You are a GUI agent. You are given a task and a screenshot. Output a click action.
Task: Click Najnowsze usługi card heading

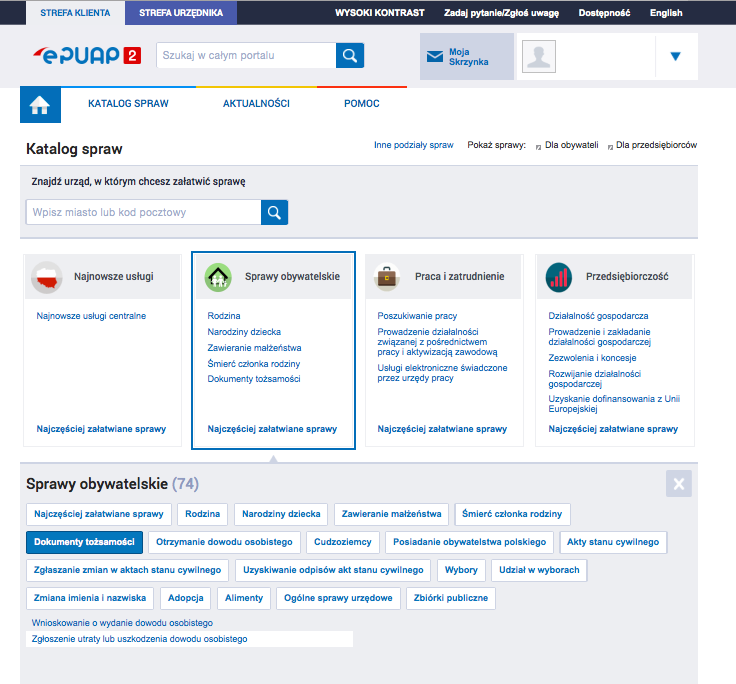point(114,277)
